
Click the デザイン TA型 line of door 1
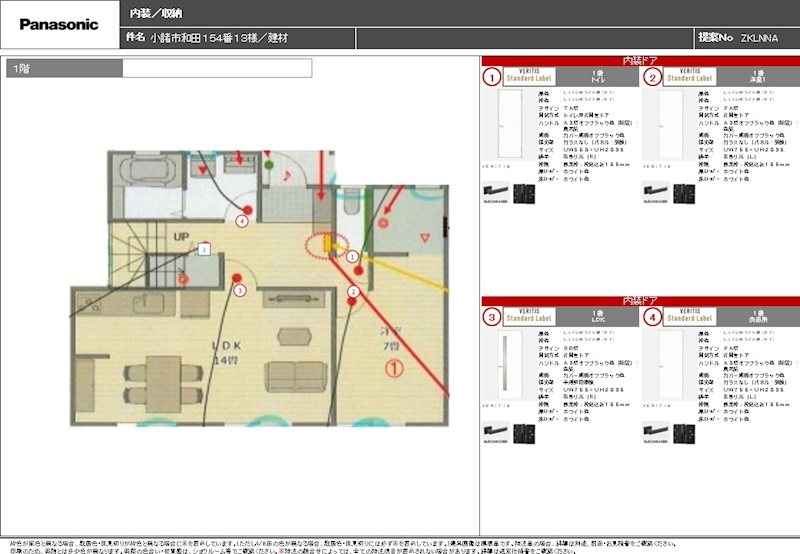pyautogui.click(x=559, y=108)
